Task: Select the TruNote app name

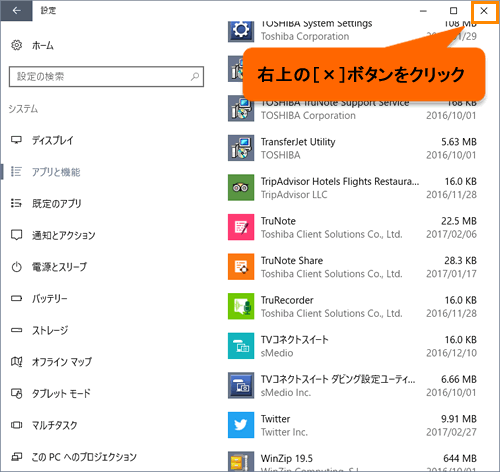Action: (x=278, y=221)
